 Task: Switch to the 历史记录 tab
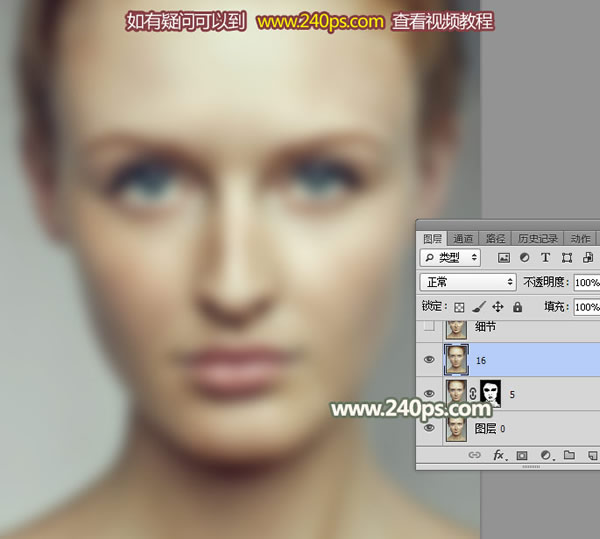coord(538,239)
